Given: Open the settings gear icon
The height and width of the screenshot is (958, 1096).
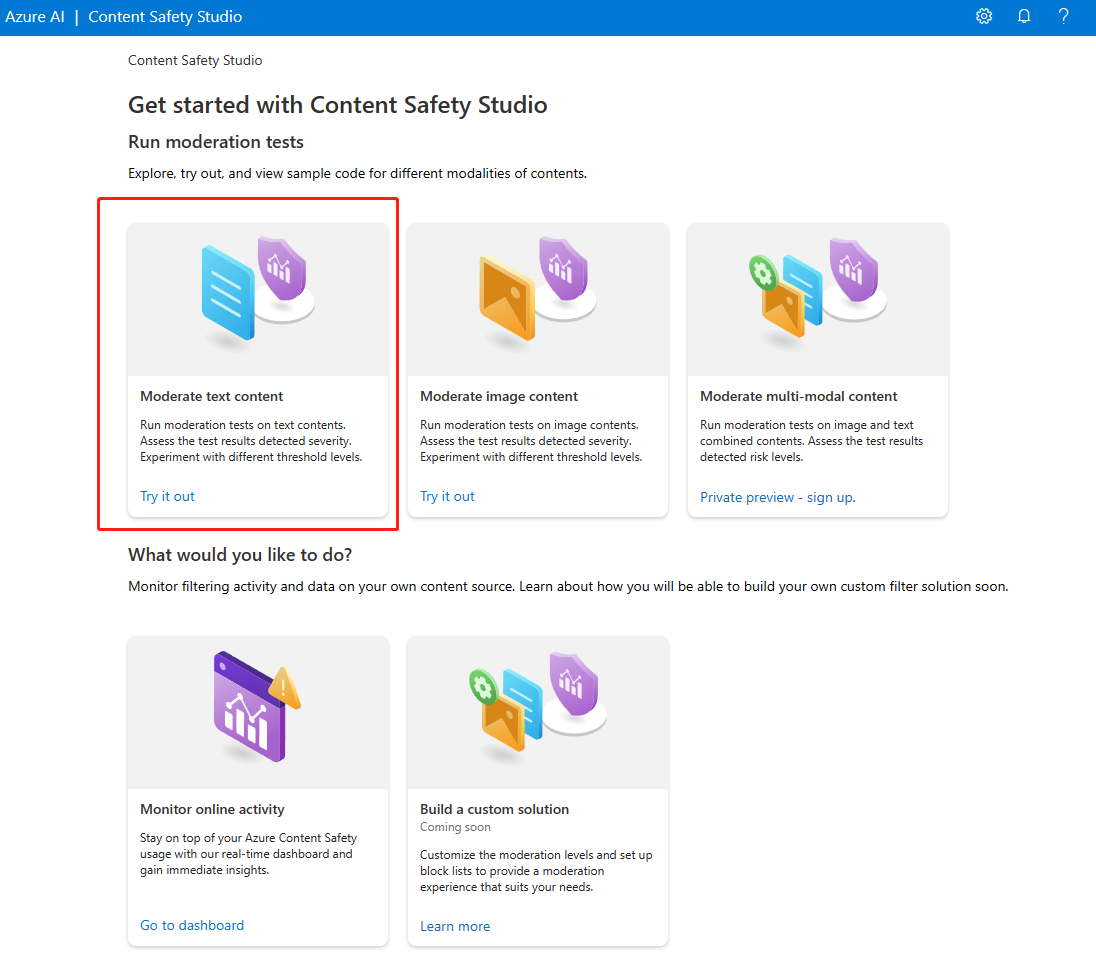Looking at the screenshot, I should (x=984, y=17).
